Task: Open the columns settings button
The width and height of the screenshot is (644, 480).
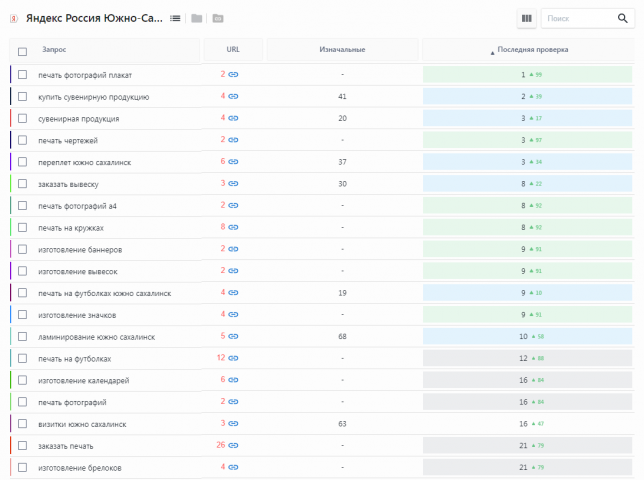Action: [x=527, y=18]
